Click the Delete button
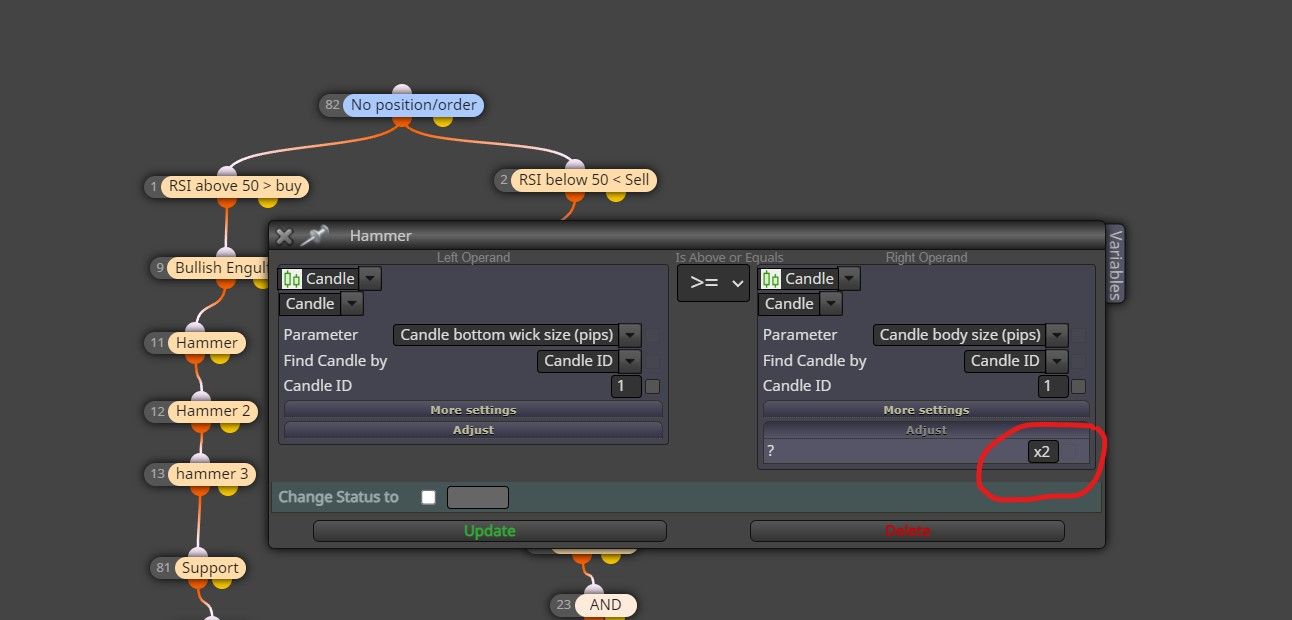Screen dimensions: 1292x620 907,531
